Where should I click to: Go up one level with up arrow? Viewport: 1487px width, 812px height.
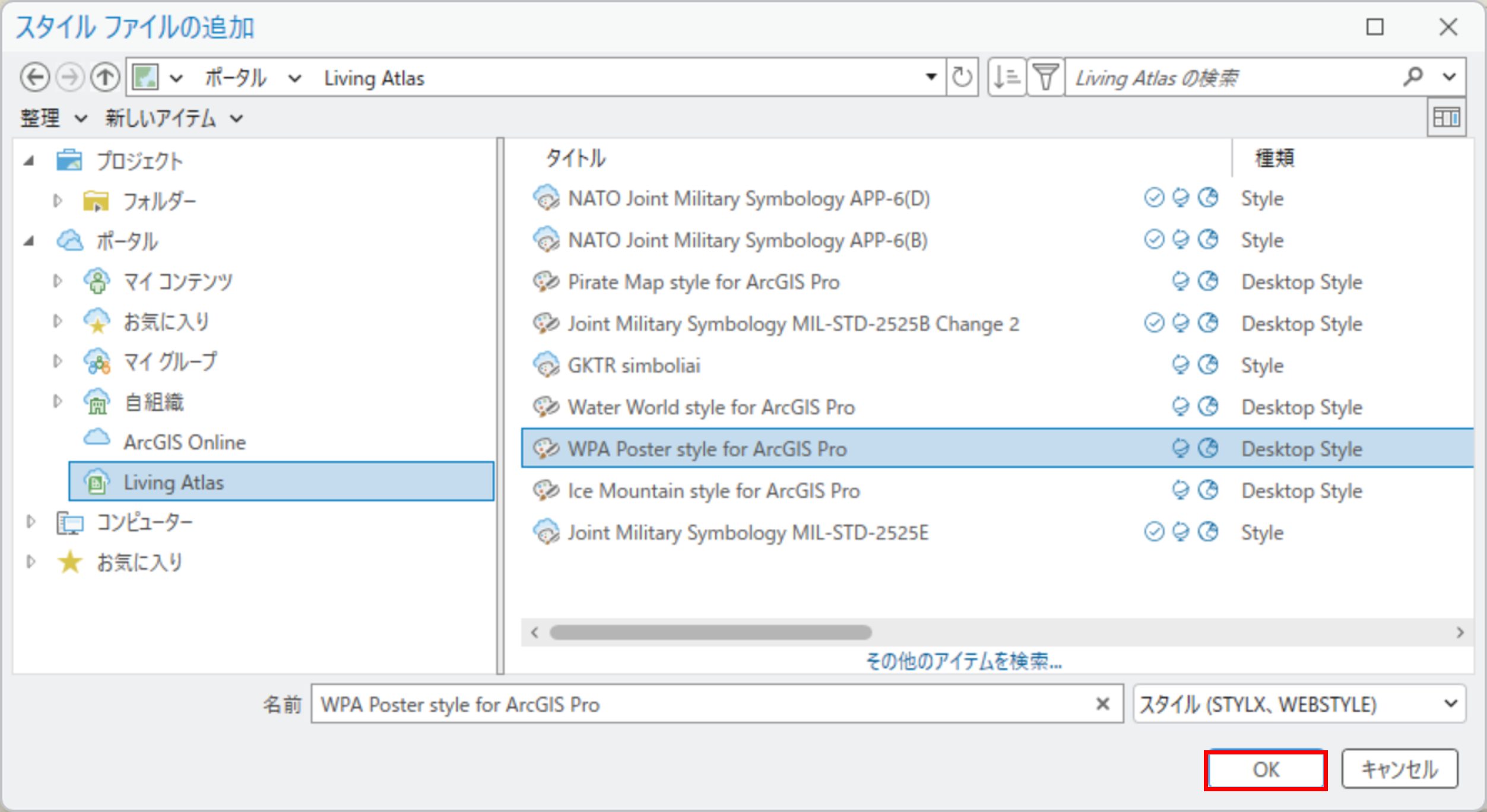coord(105,78)
